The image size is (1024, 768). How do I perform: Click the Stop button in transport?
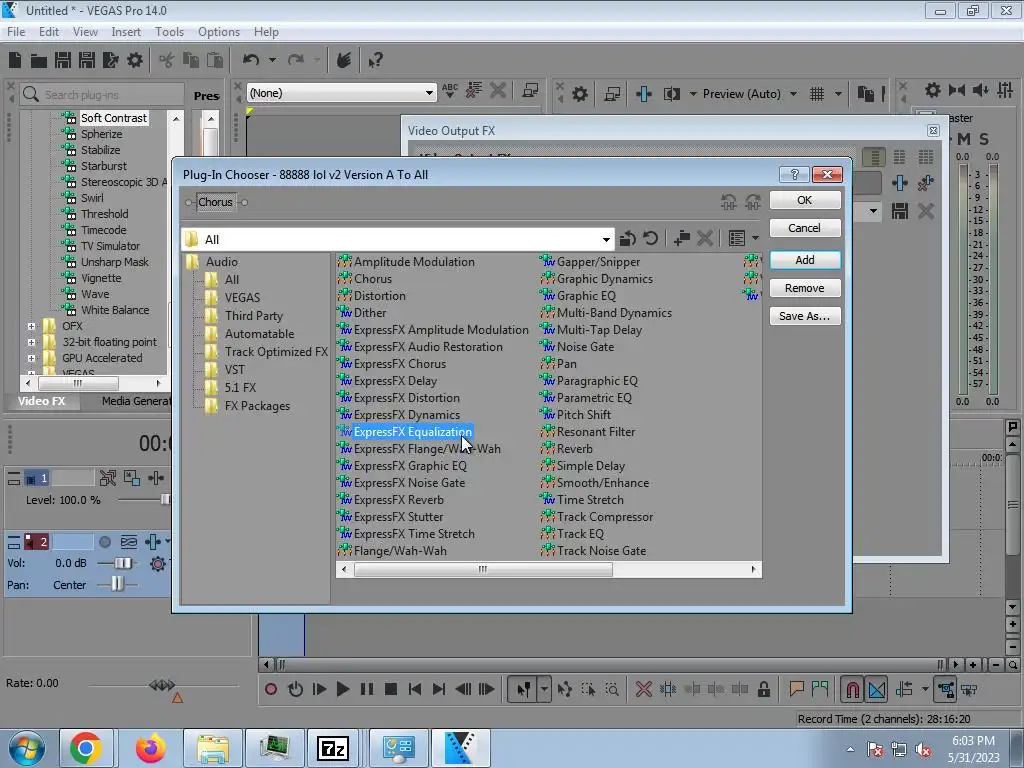pos(391,689)
